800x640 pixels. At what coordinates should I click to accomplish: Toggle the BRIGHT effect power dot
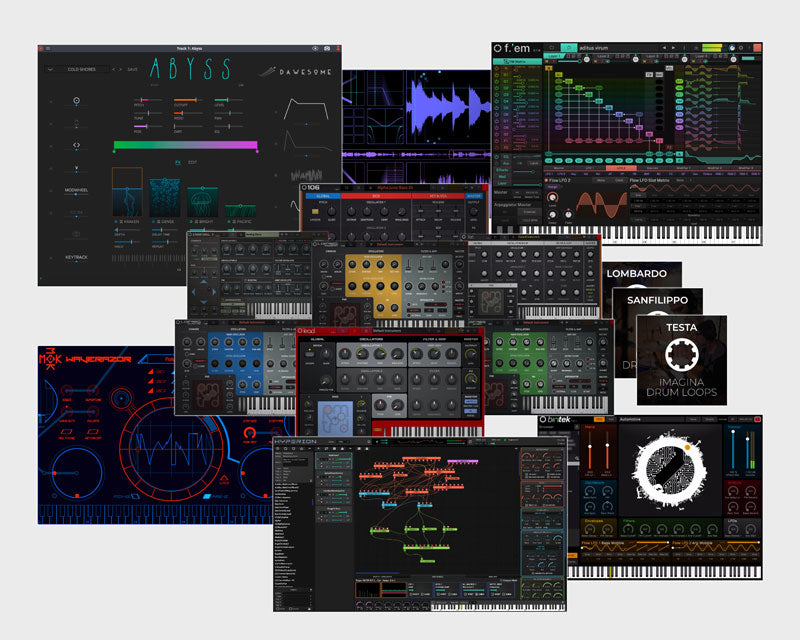pos(190,222)
